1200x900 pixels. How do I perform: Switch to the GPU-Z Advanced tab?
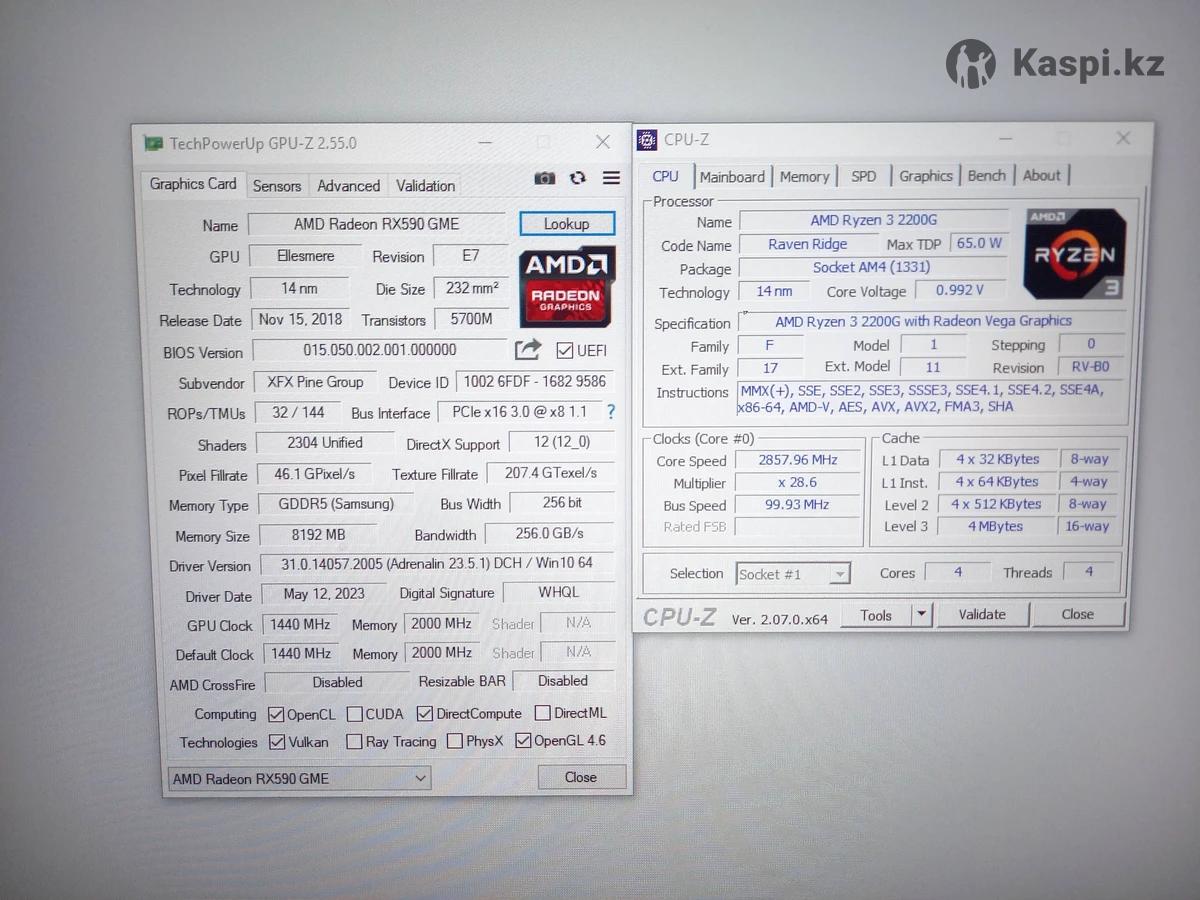click(x=349, y=186)
